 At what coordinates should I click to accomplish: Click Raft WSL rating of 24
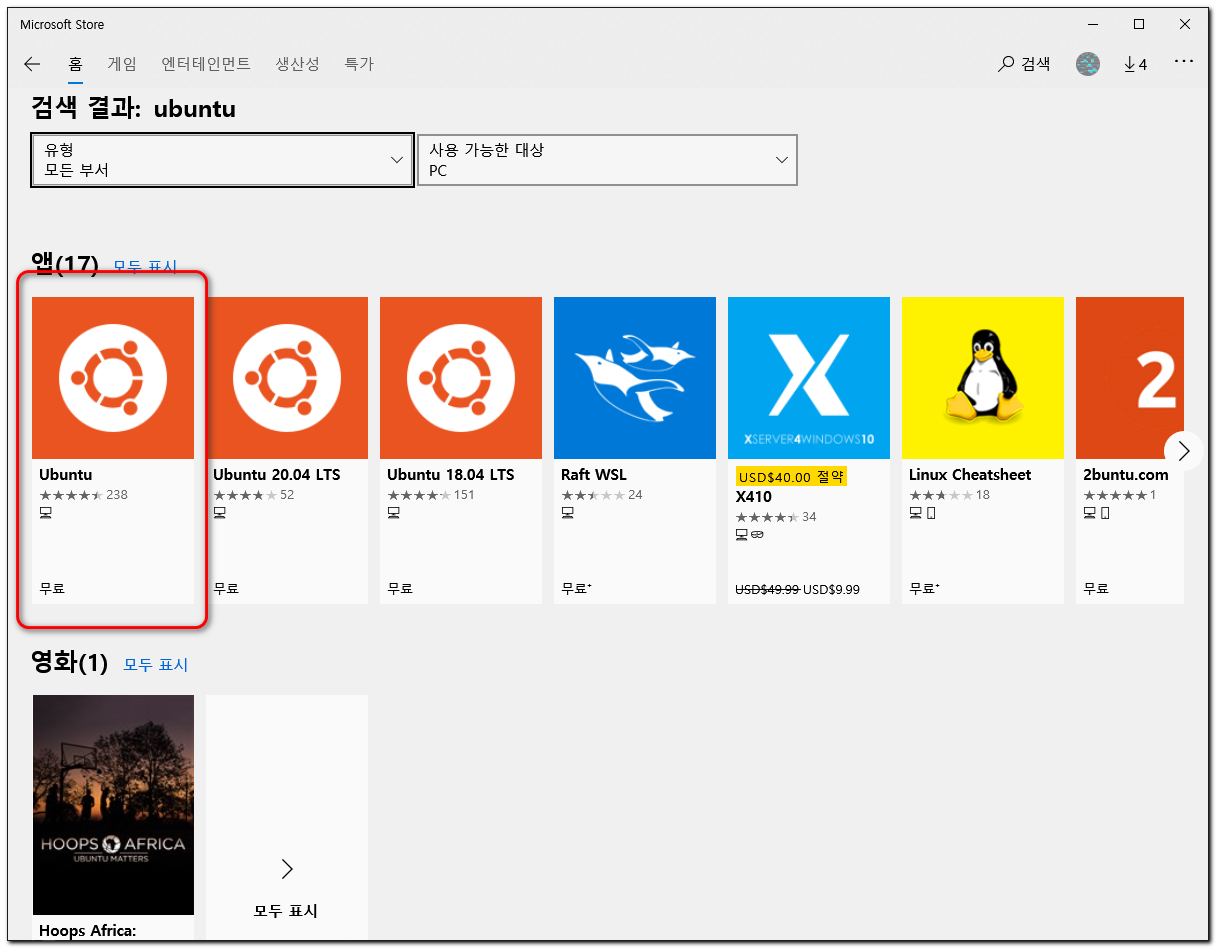[x=601, y=495]
